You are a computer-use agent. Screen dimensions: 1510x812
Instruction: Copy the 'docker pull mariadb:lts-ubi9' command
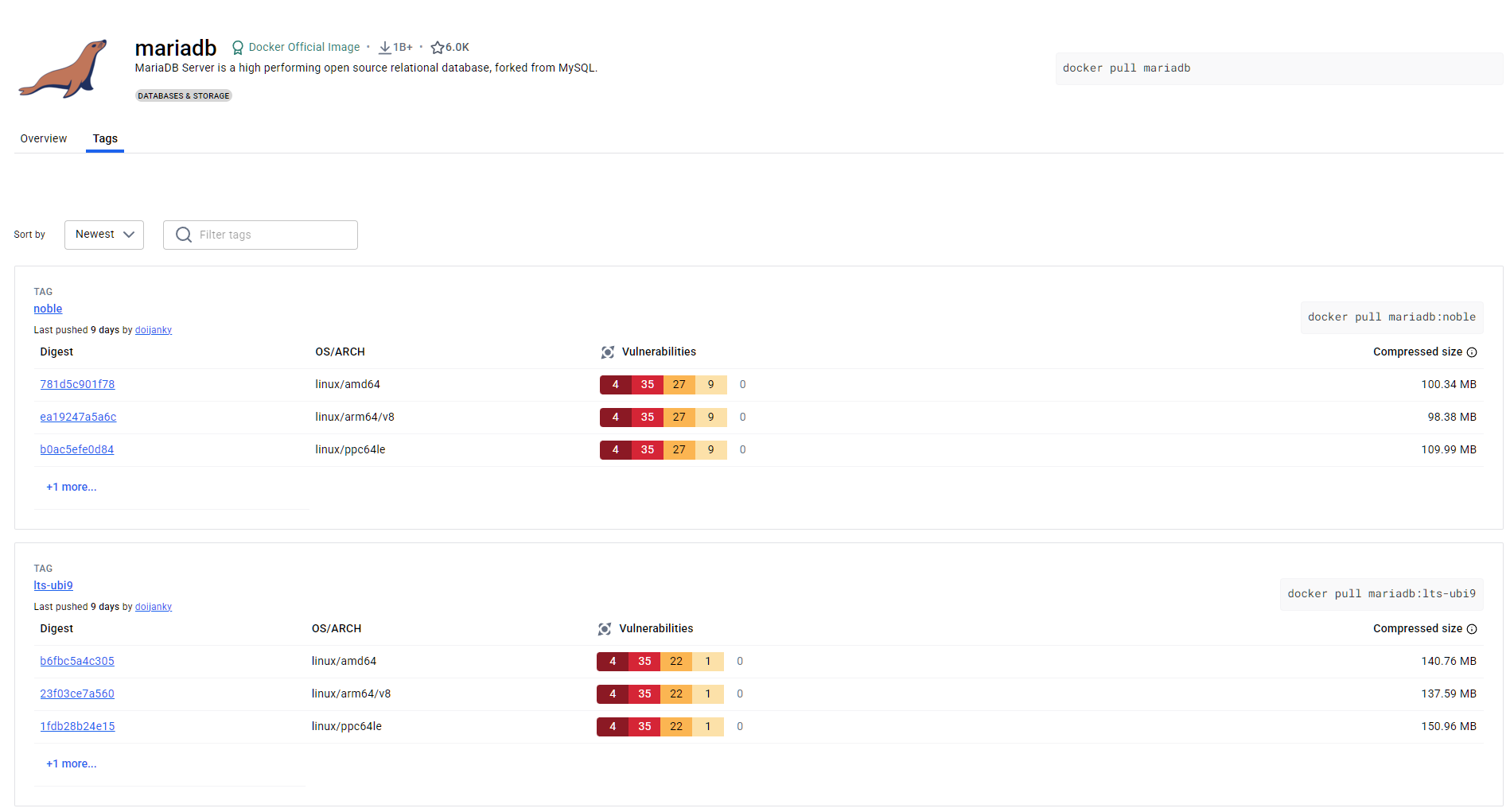[1381, 594]
